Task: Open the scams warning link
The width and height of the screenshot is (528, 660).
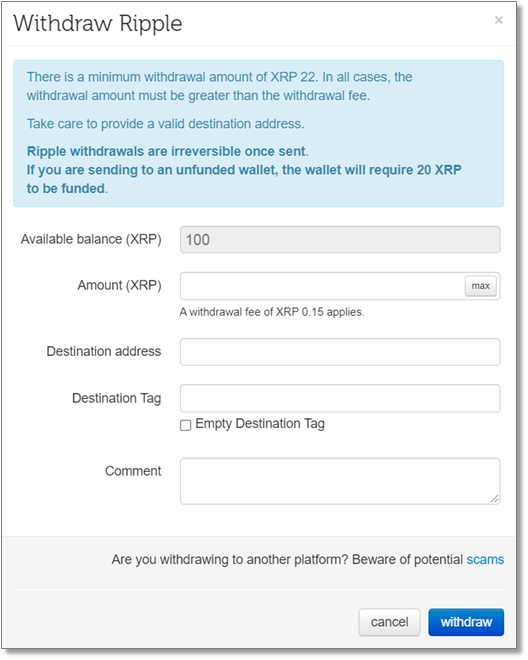Action: [x=485, y=559]
